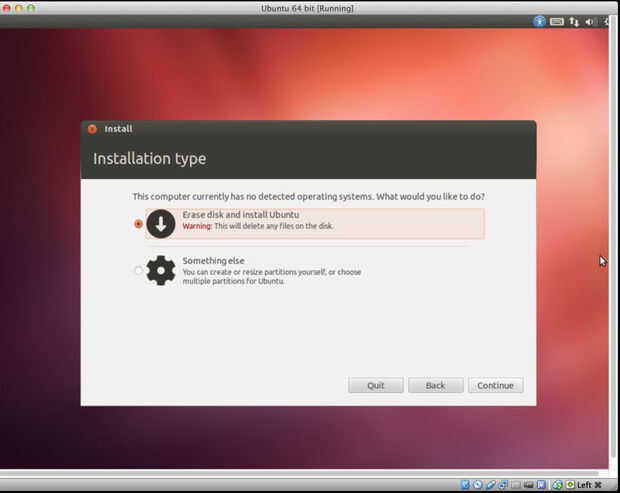Click 'Ubuntu 64 bit [Running]' window title
The height and width of the screenshot is (493, 620).
[x=307, y=8]
